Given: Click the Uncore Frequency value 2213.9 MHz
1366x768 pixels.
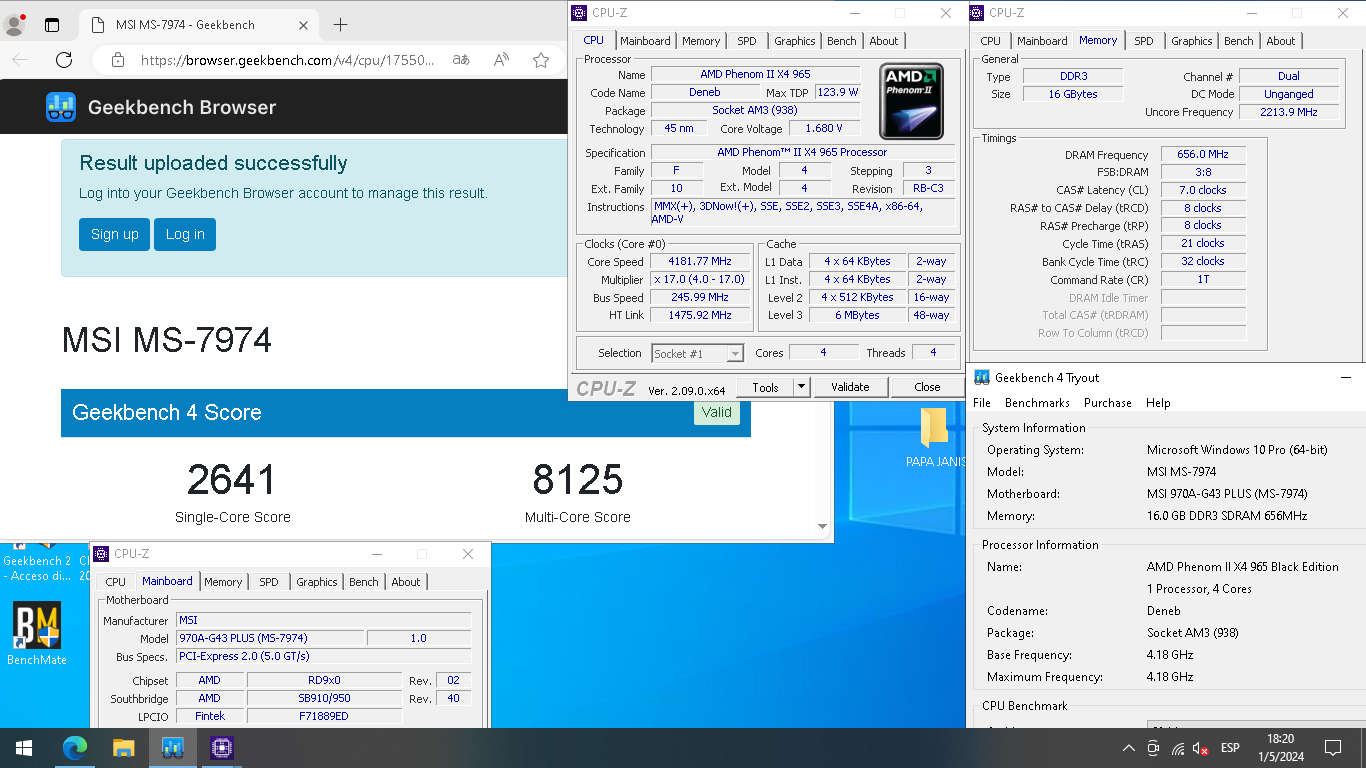Looking at the screenshot, I should point(1289,112).
